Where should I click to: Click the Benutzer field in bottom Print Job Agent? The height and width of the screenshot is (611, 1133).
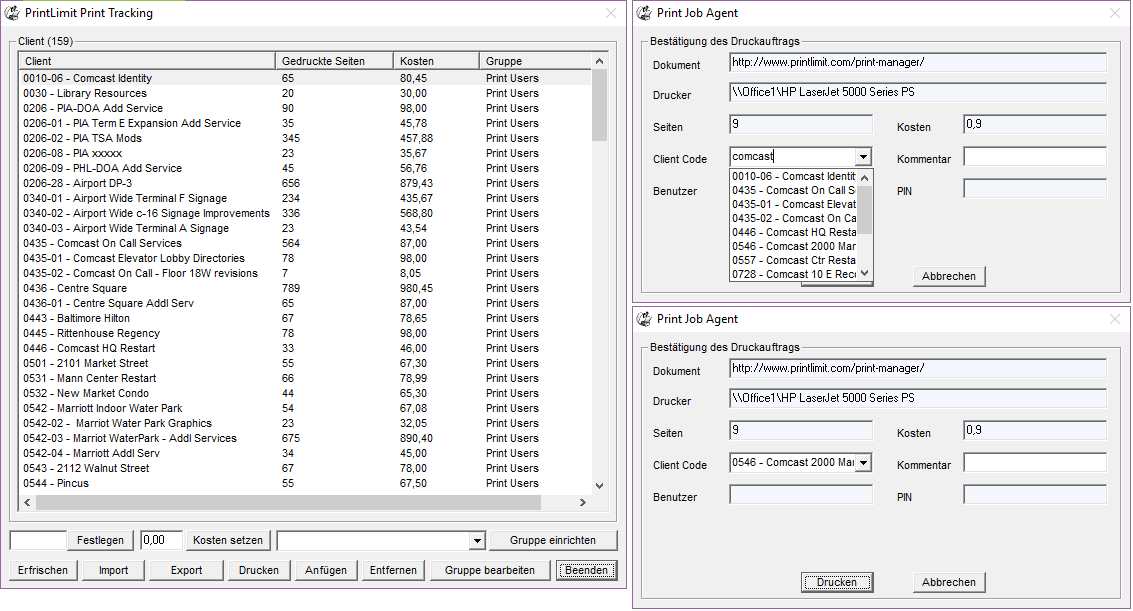(x=801, y=495)
